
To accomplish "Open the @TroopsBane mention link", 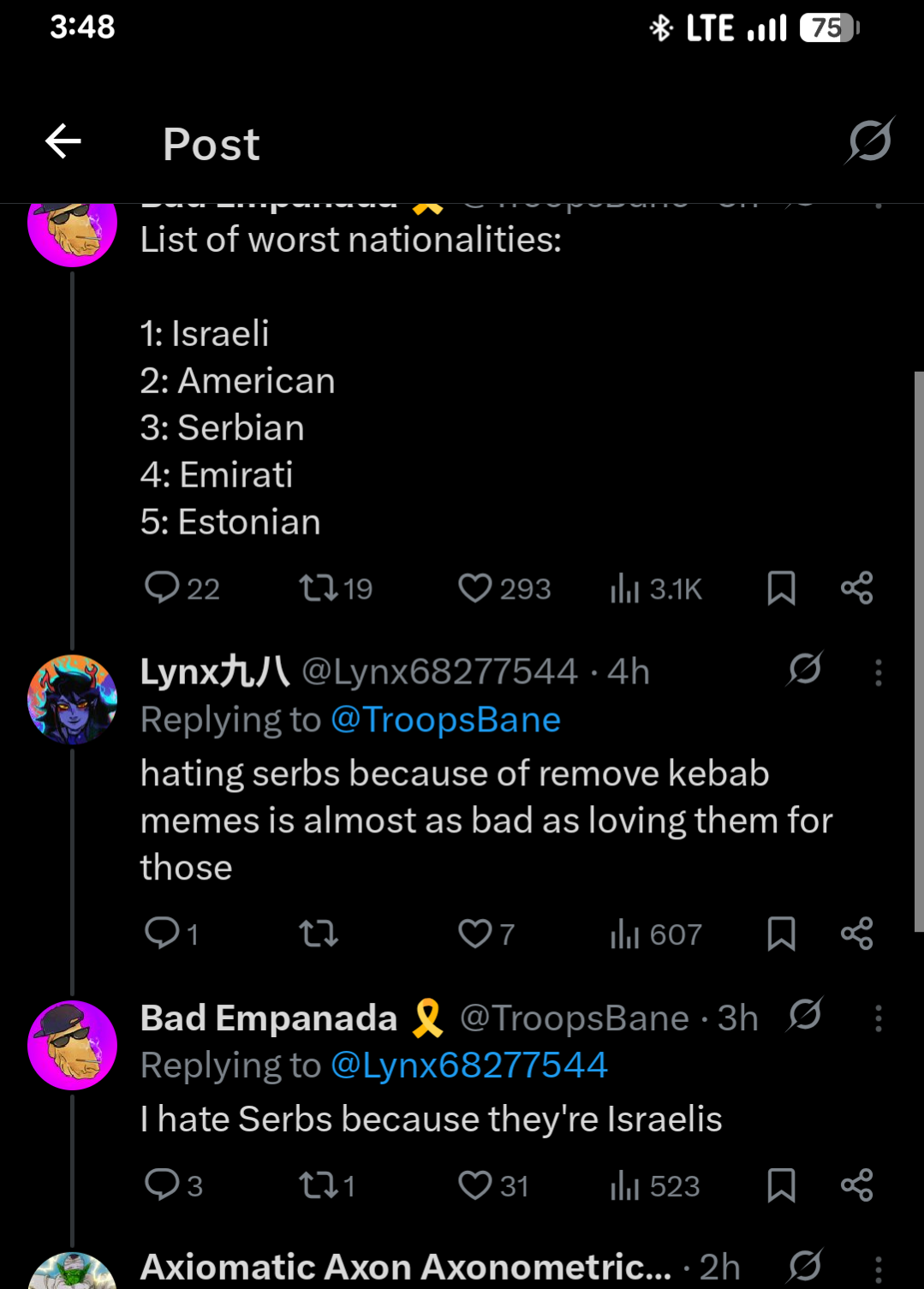I will point(445,720).
